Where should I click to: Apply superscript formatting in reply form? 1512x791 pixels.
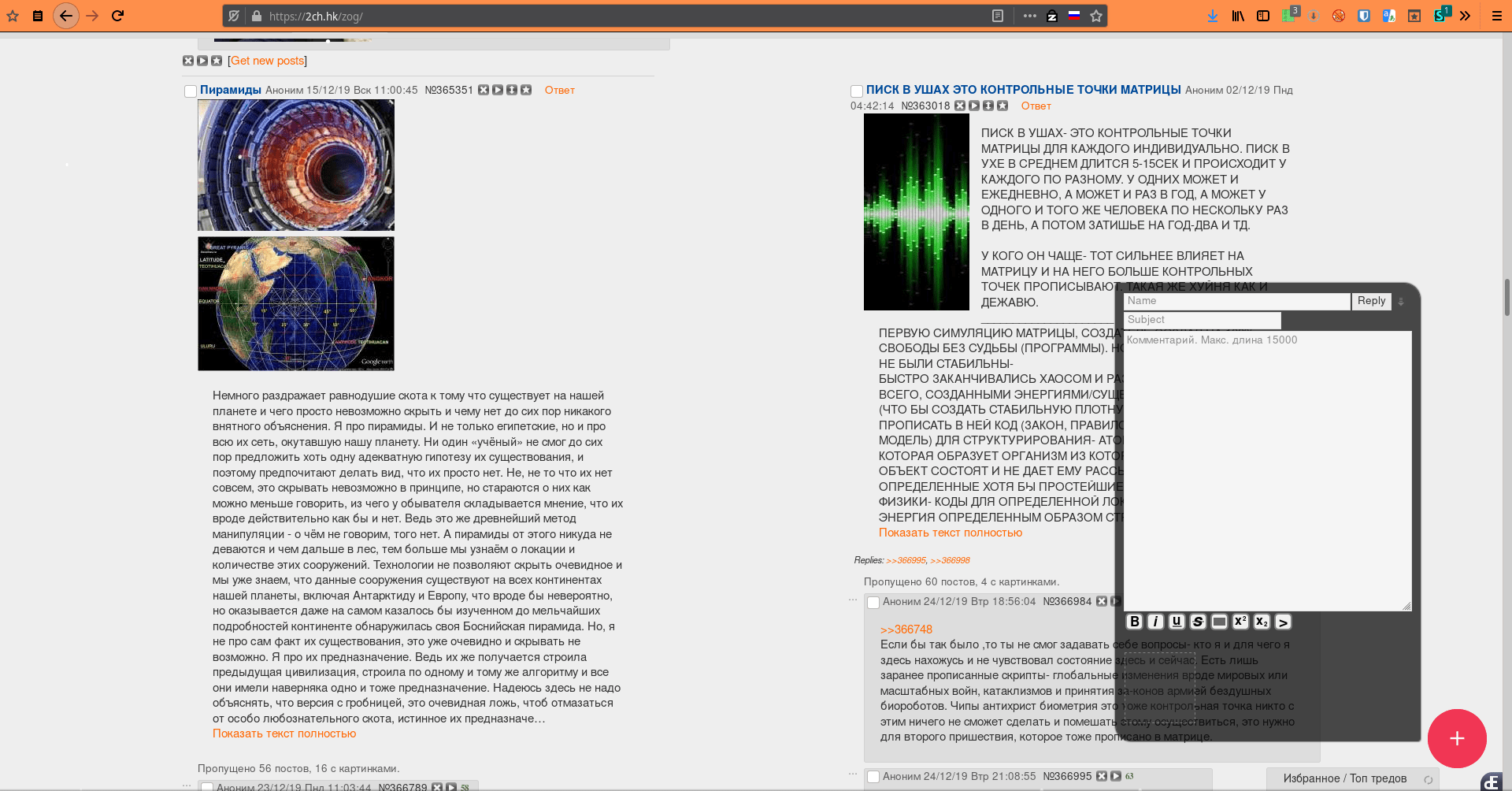1241,622
